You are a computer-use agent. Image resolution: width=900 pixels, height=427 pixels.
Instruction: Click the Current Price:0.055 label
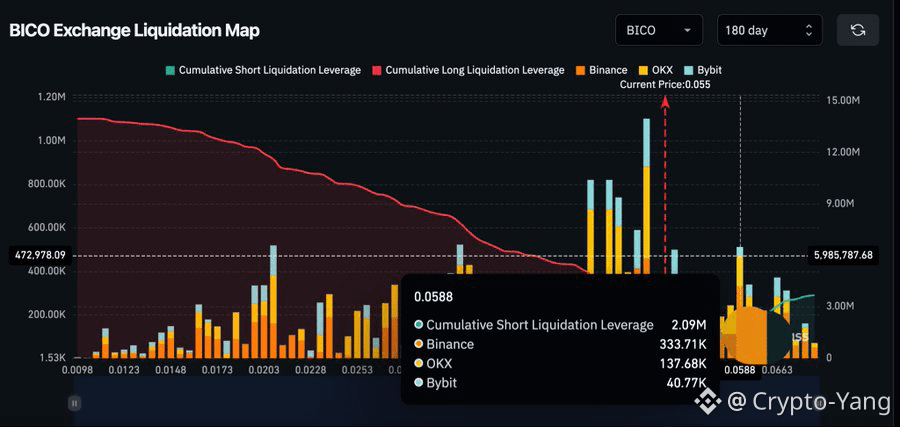click(x=666, y=84)
